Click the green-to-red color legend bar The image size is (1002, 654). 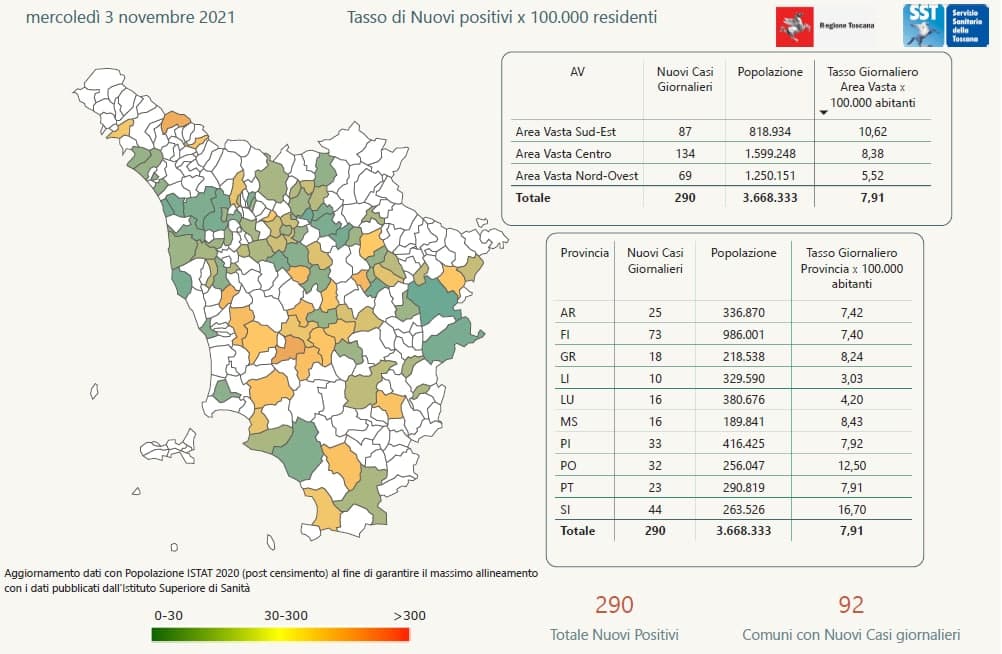click(280, 633)
